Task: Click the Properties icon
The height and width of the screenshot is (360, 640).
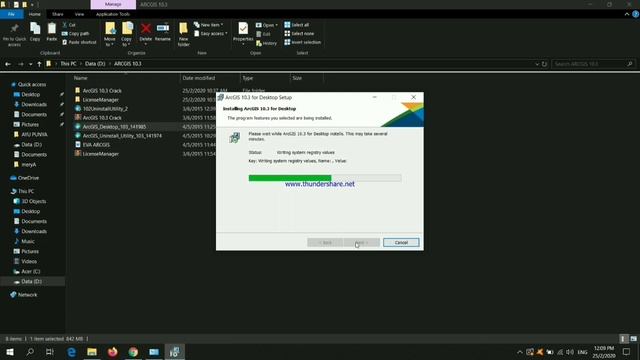Action: [243, 28]
